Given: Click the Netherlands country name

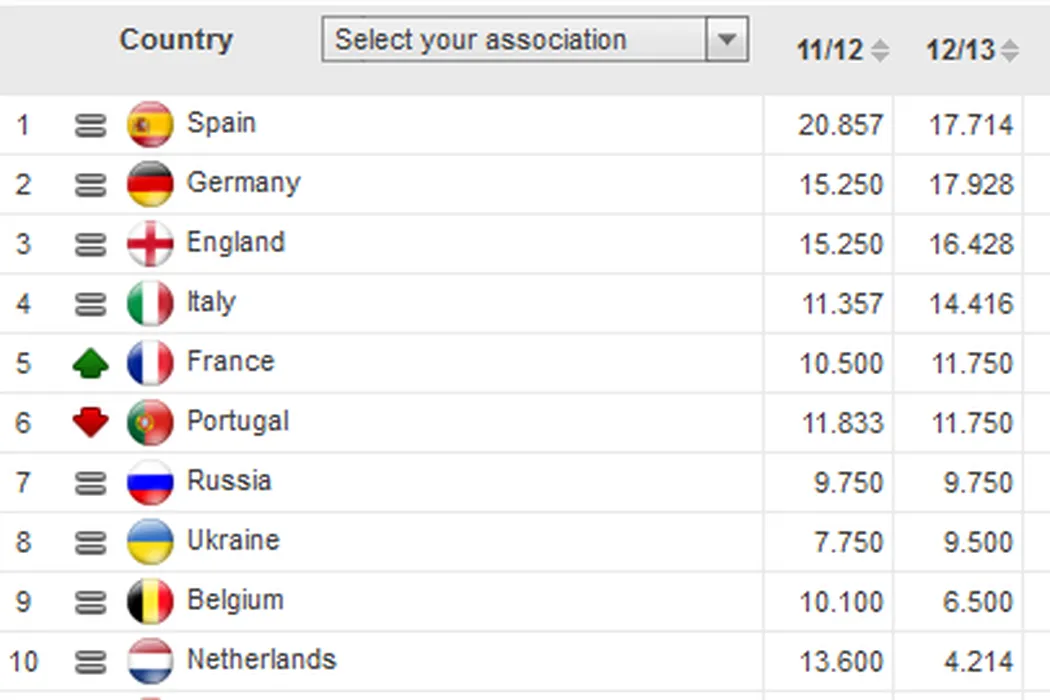Looking at the screenshot, I should [261, 660].
